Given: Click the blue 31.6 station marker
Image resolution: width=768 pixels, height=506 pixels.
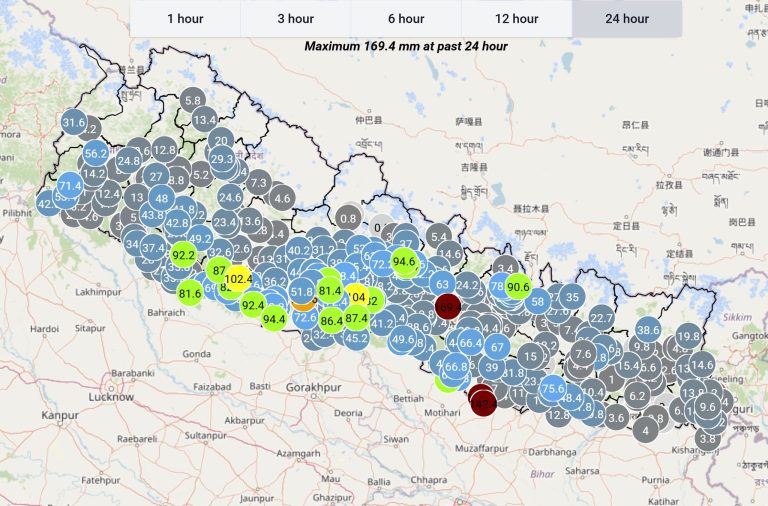Looking at the screenshot, I should point(74,123).
